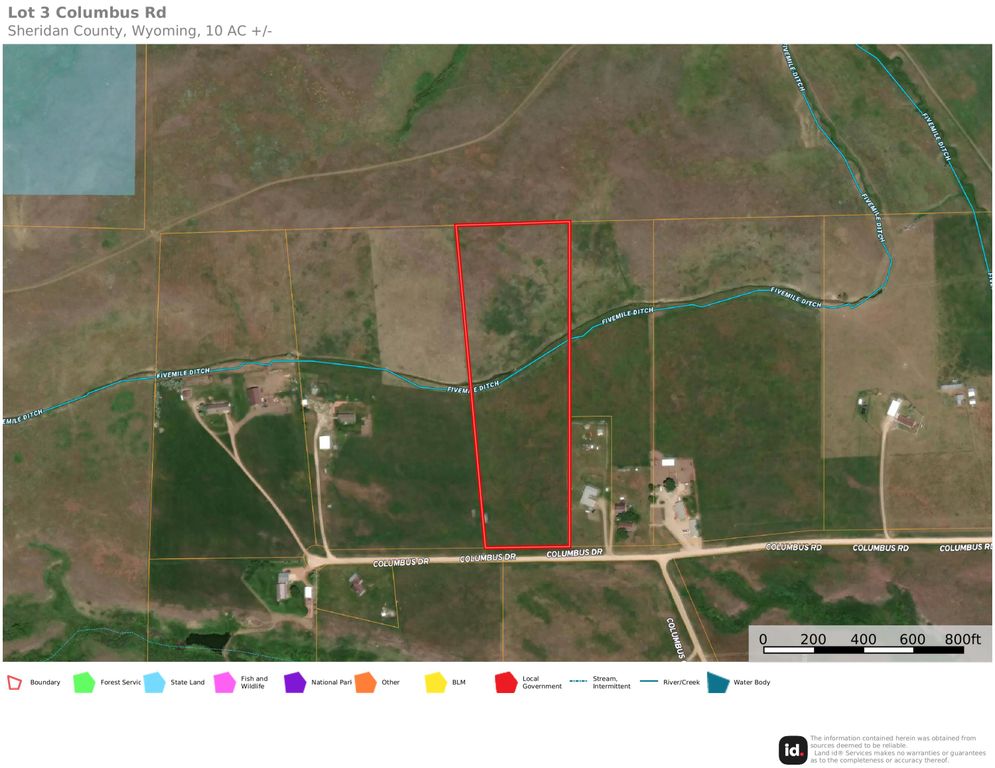
Task: Click the pink Fish and Wildlife swatch
Action: [225, 682]
